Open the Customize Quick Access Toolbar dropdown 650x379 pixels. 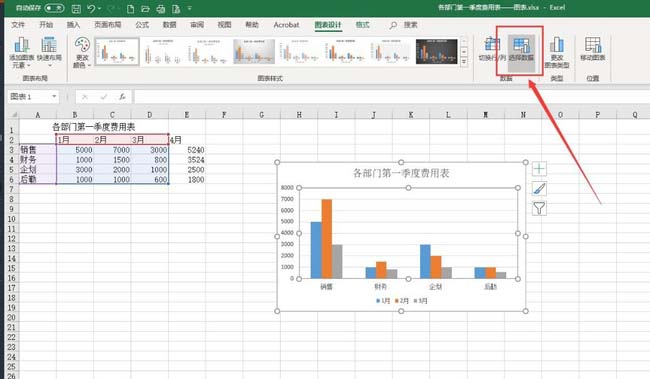pyautogui.click(x=190, y=8)
